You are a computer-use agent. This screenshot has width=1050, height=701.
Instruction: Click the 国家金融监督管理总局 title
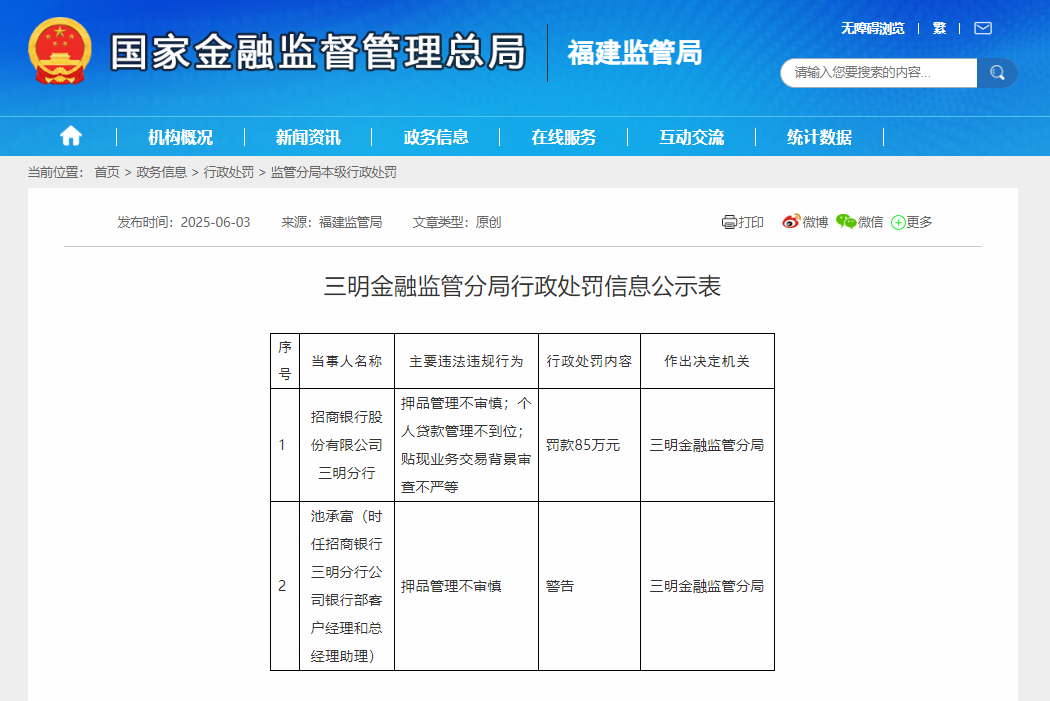[318, 52]
